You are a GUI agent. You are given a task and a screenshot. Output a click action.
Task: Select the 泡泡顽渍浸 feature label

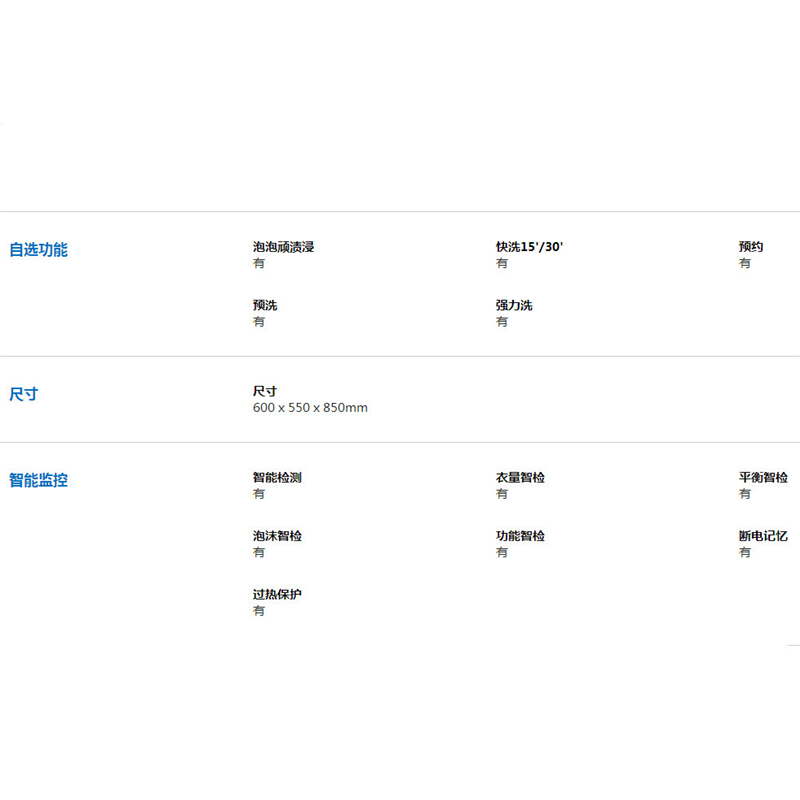[x=283, y=247]
